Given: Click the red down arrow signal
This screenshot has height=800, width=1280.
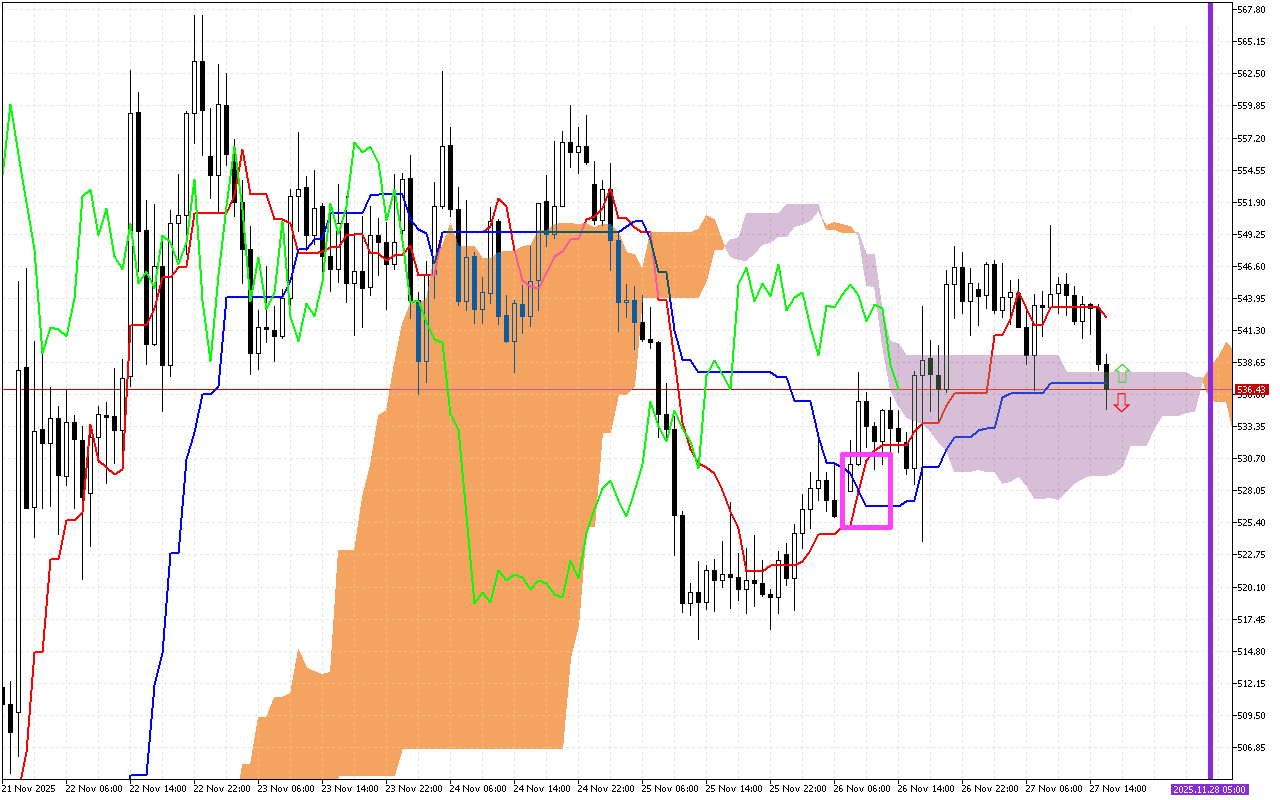Looking at the screenshot, I should [x=1122, y=402].
